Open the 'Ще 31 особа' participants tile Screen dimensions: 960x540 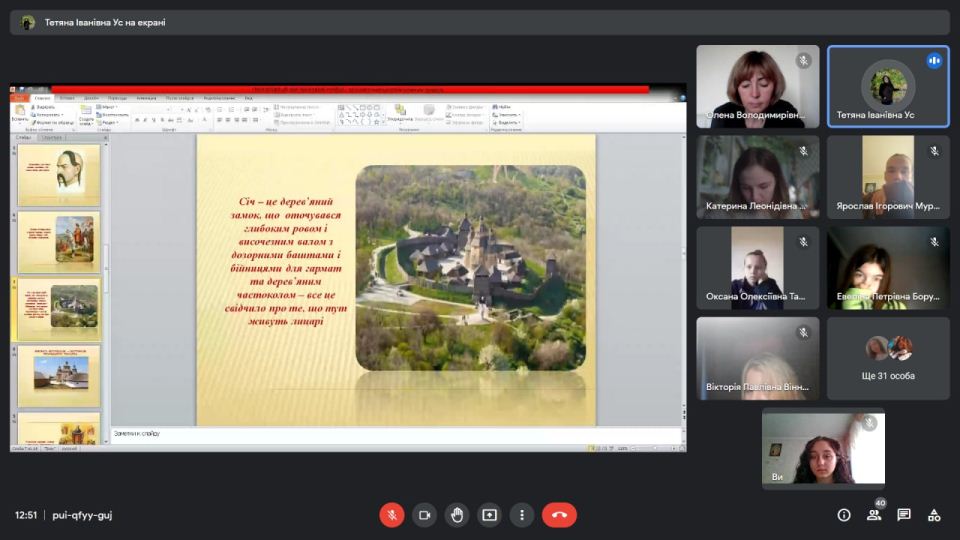click(888, 358)
